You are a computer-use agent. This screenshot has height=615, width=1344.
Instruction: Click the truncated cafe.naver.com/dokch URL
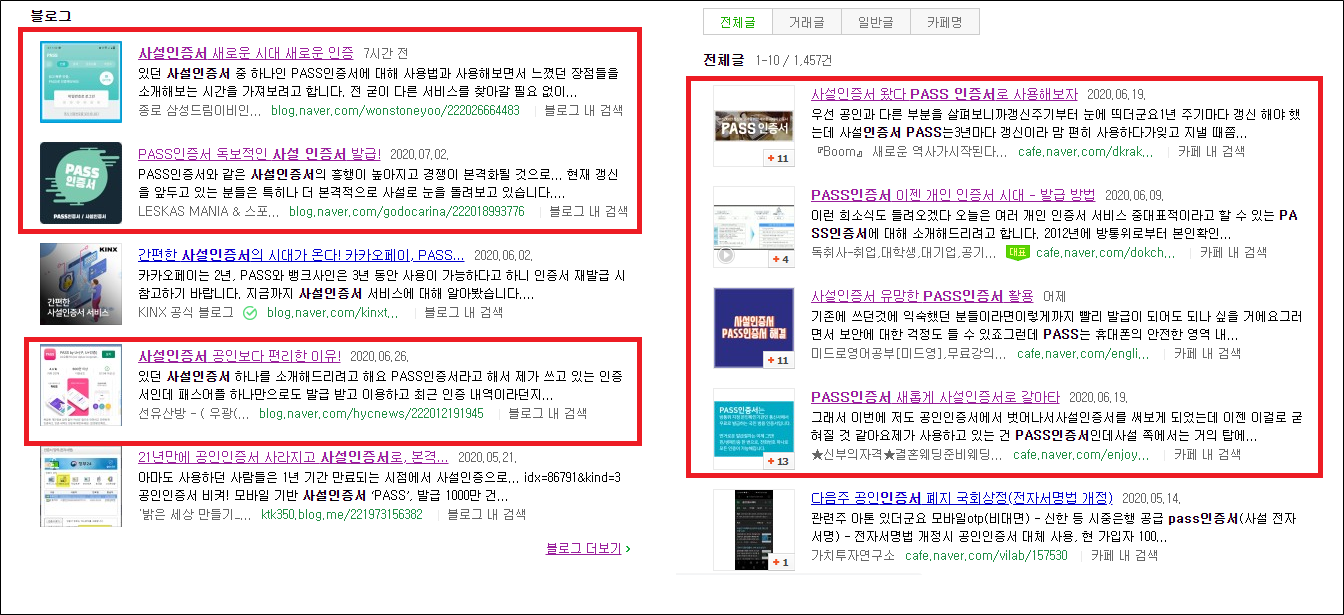tap(1105, 253)
